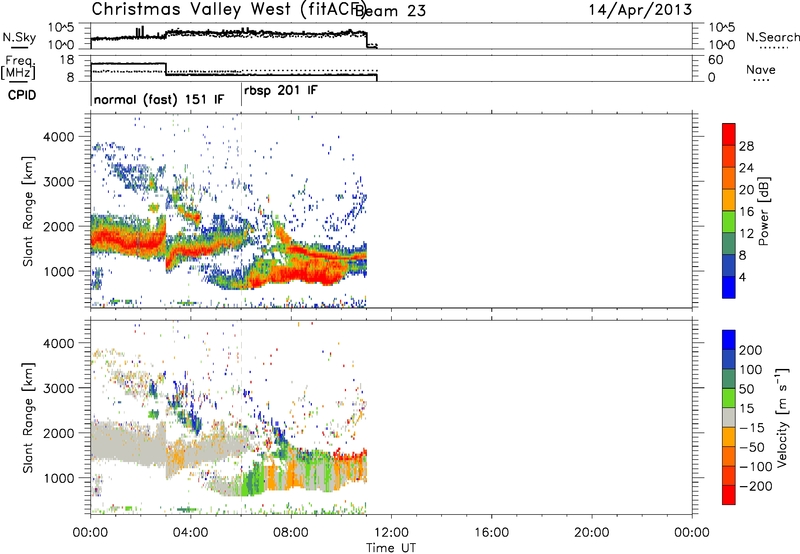Click the frequency step-down in frequency panel
Viewport: 800px width, 554px height.
click(x=166, y=69)
